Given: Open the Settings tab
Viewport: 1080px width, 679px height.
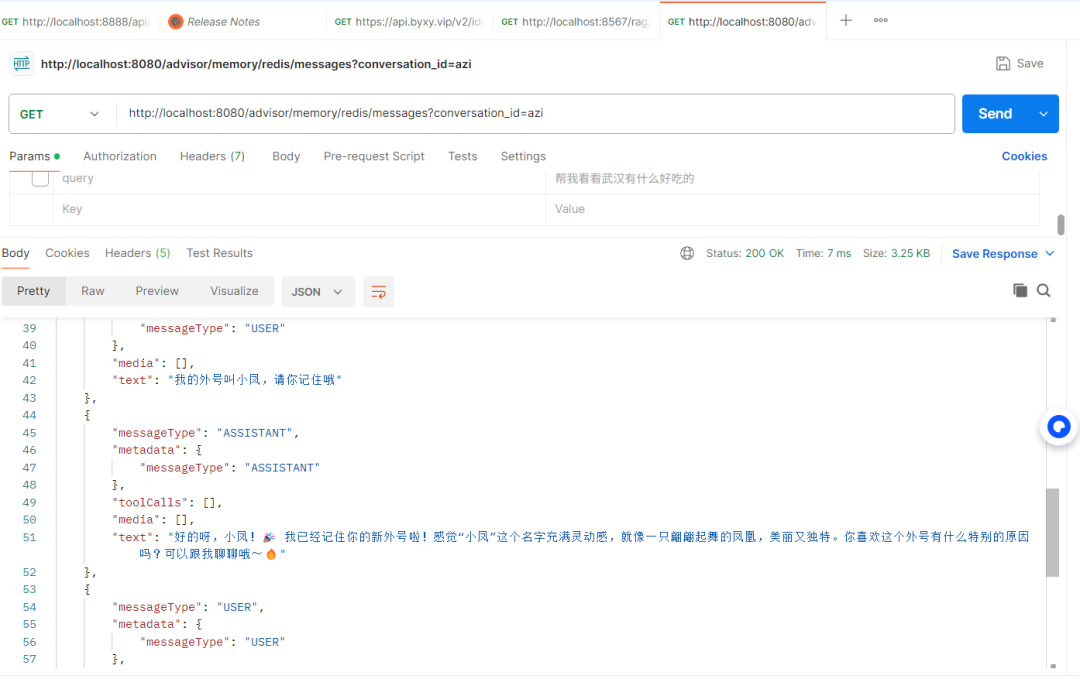Looking at the screenshot, I should 523,156.
